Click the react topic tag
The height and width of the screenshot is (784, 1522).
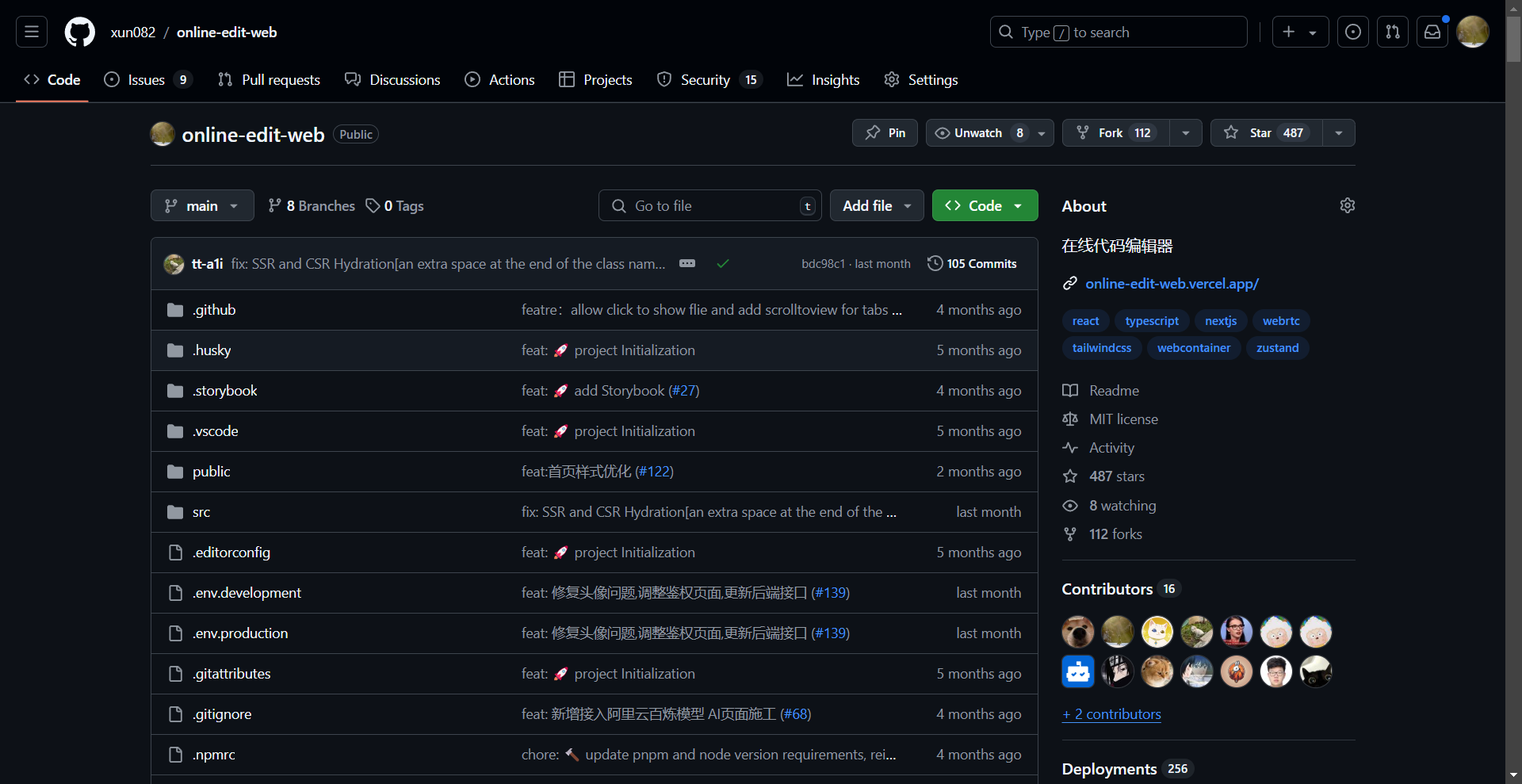(1085, 320)
